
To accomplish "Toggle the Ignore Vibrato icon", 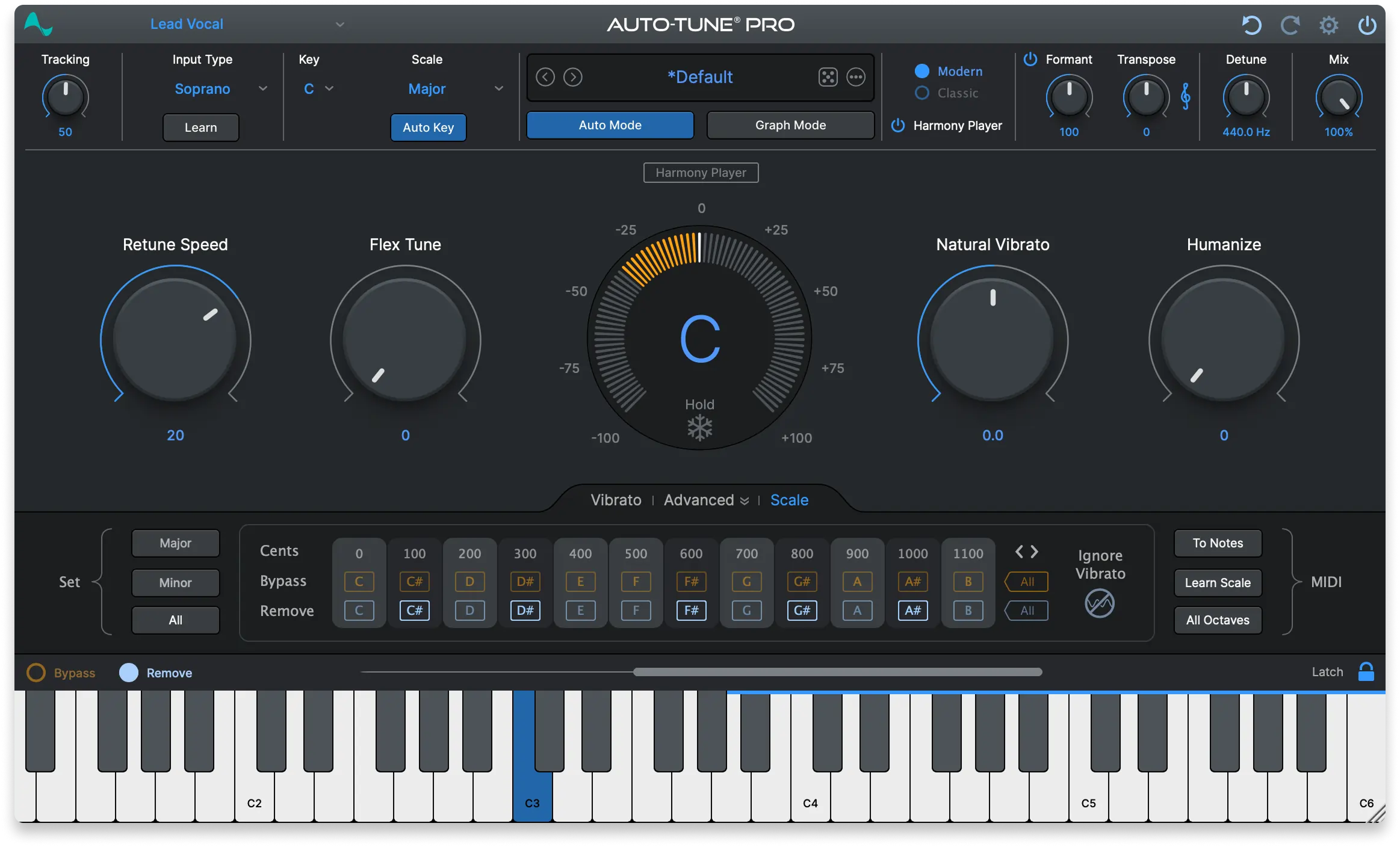I will (1099, 603).
